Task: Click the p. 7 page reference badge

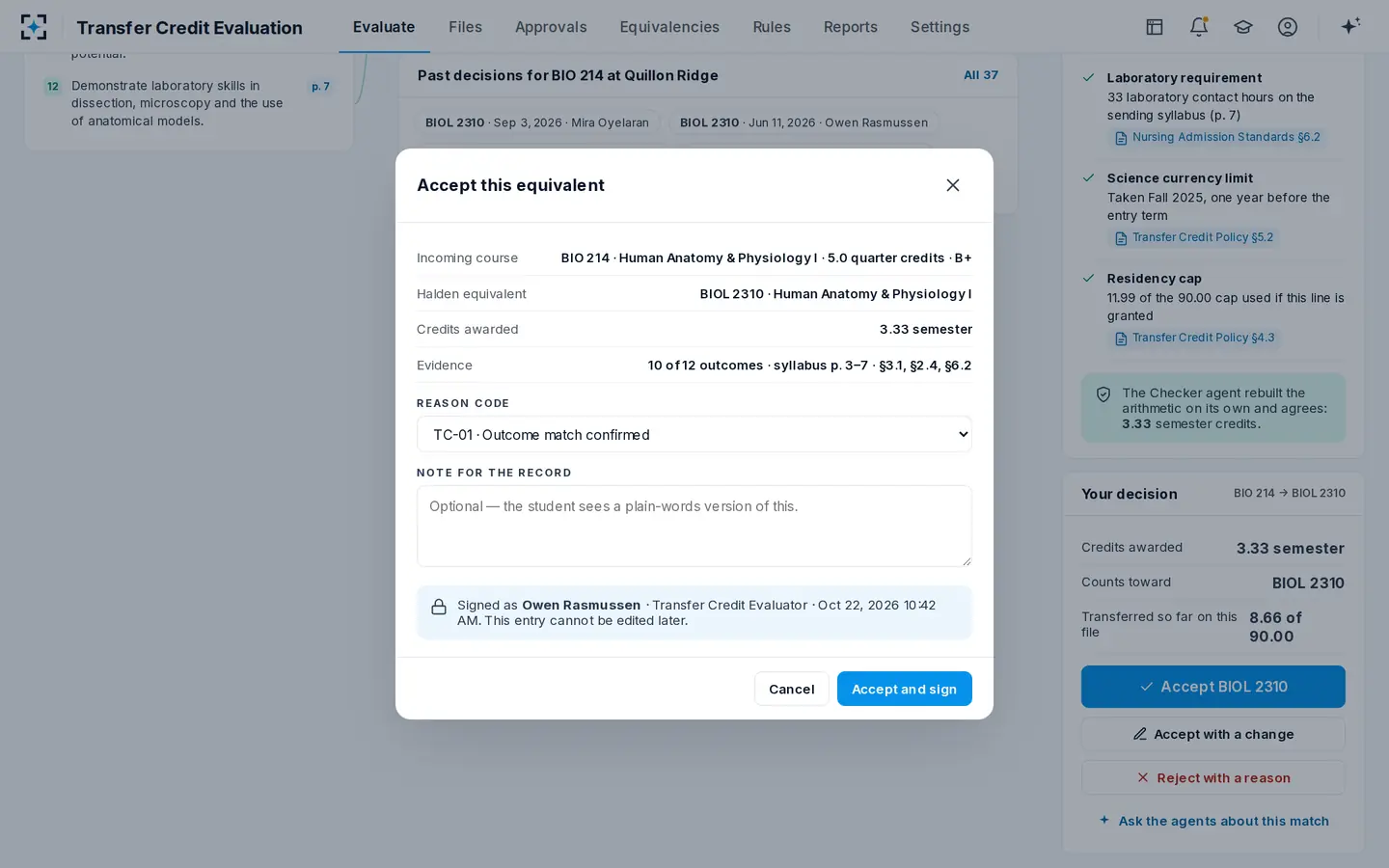Action: click(320, 87)
